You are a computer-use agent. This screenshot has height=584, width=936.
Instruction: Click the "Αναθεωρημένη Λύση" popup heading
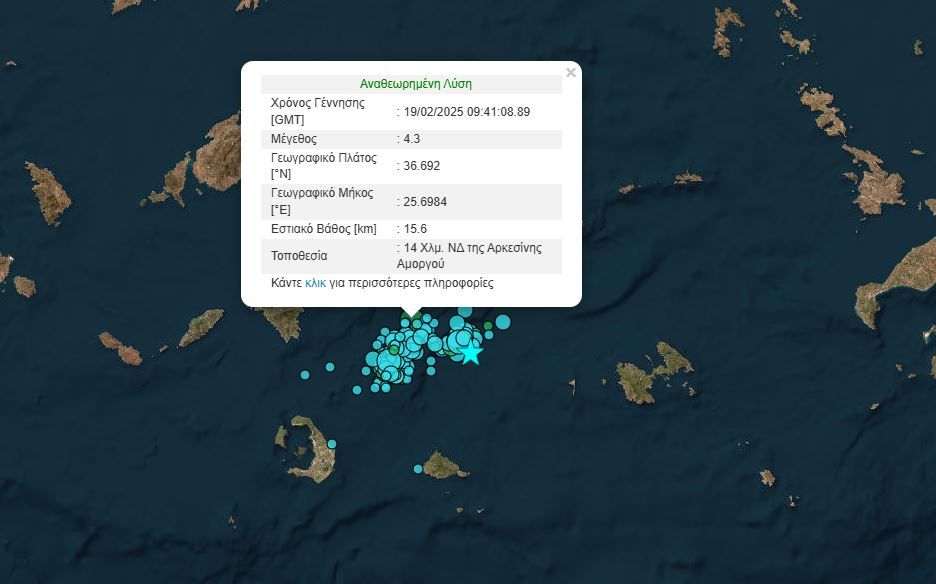tap(415, 84)
